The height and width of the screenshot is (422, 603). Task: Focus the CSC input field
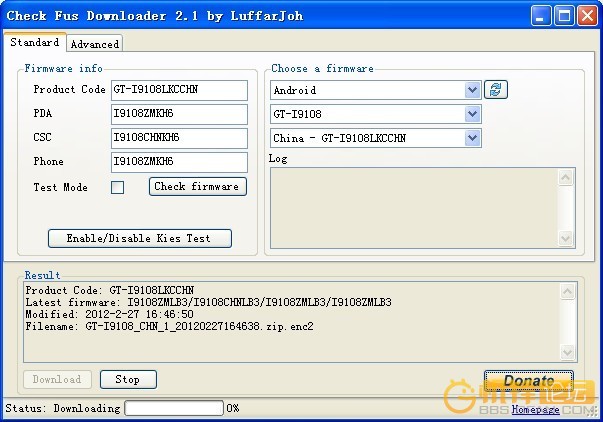click(179, 138)
